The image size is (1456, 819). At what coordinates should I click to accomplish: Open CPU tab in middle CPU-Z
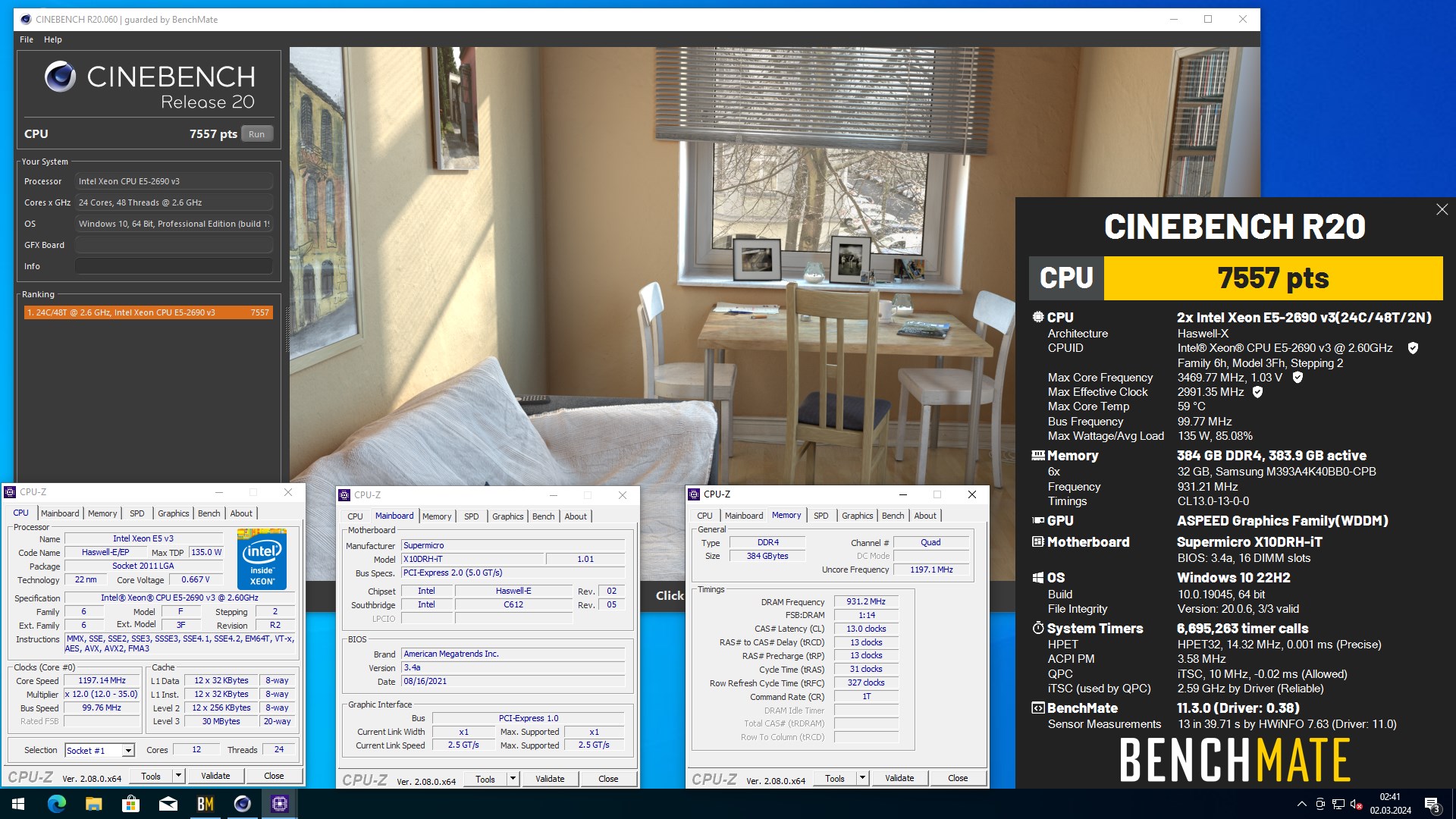point(355,516)
